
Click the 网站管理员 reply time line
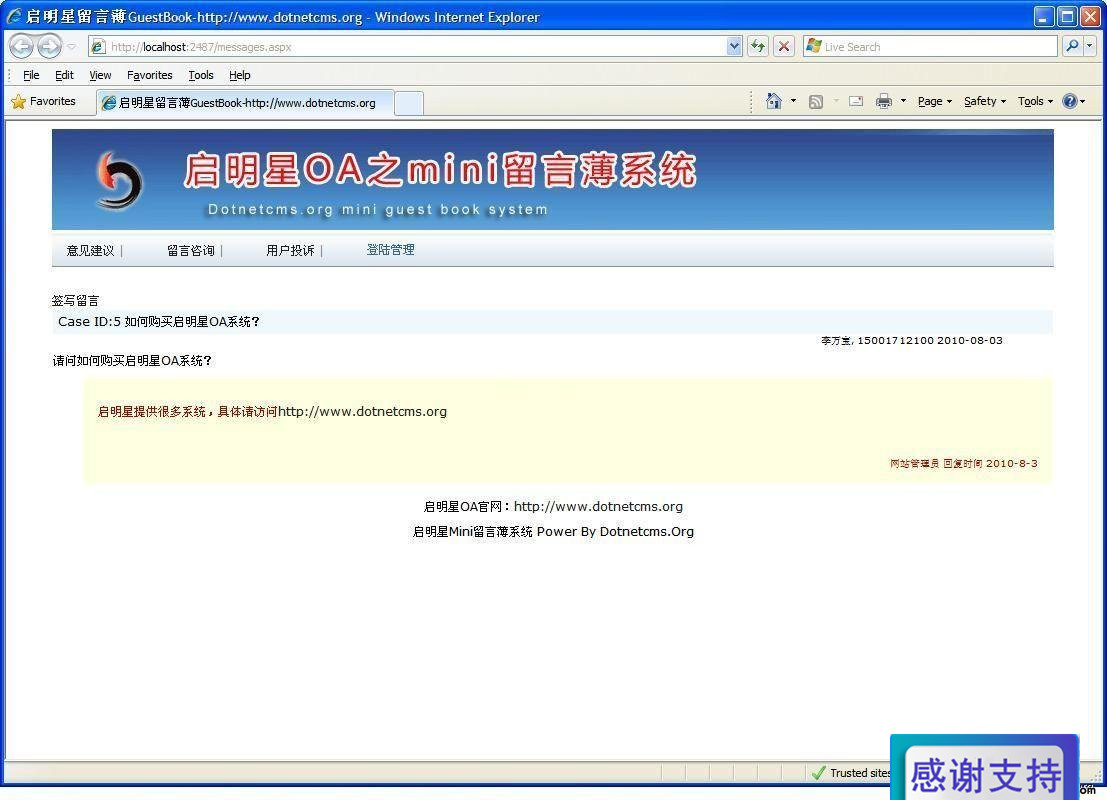964,463
